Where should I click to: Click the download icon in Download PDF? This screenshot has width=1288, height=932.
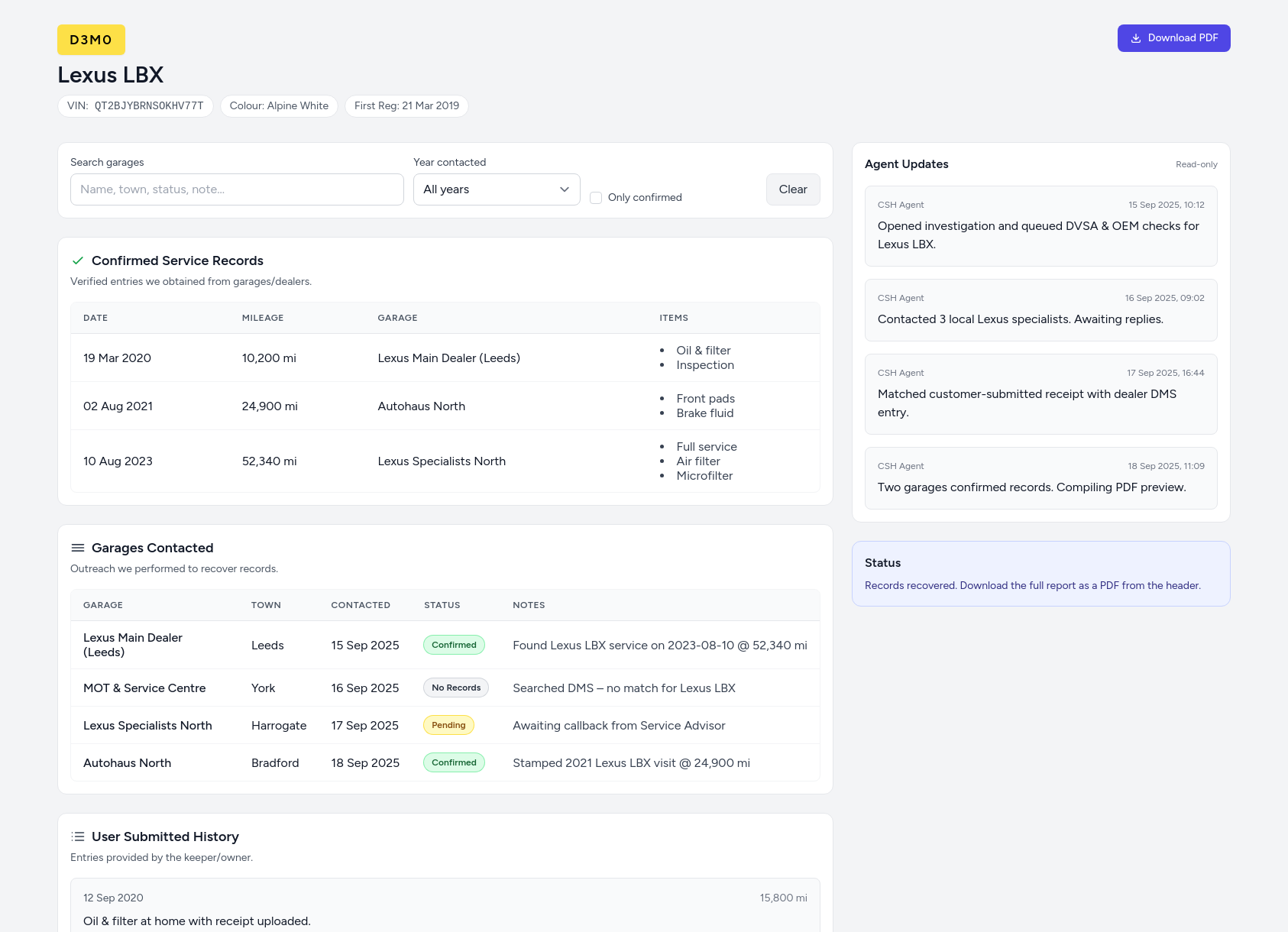1136,38
